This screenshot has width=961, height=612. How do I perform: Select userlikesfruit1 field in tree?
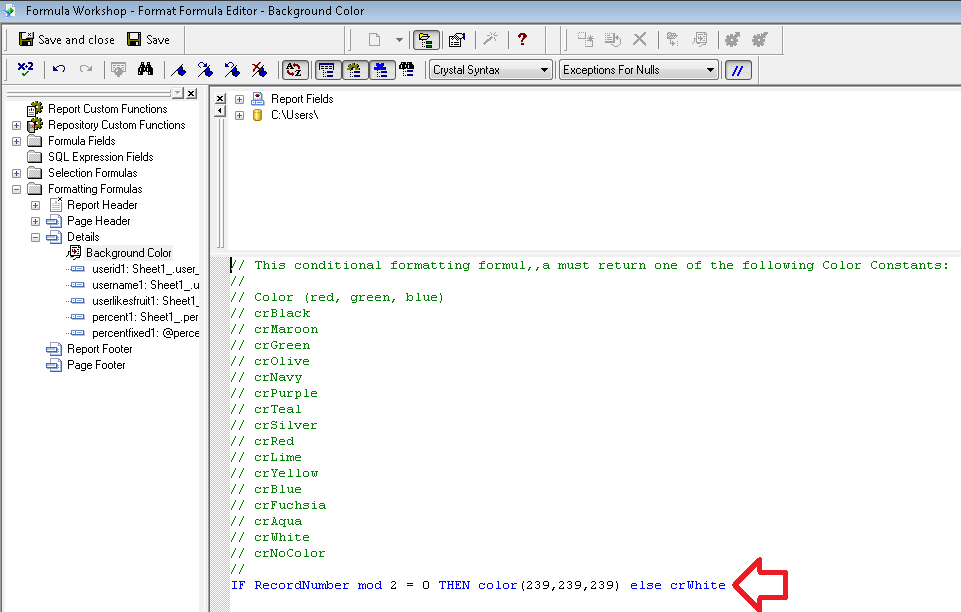[145, 301]
